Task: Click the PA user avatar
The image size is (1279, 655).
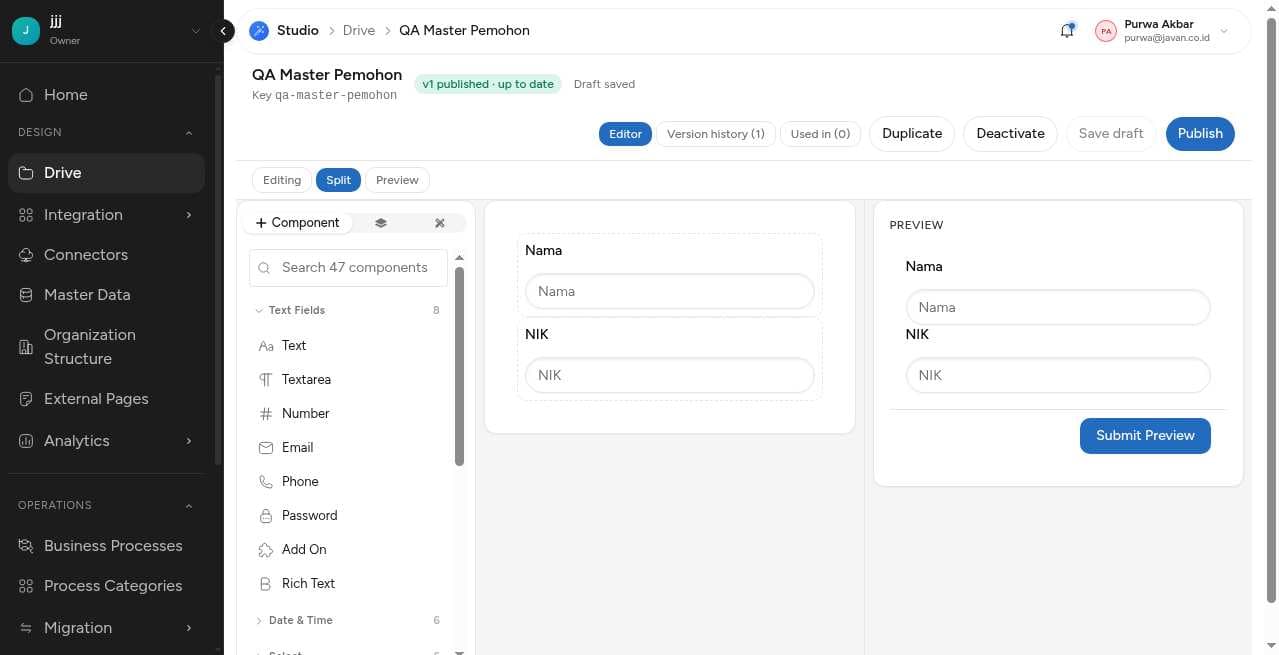Action: point(1106,31)
